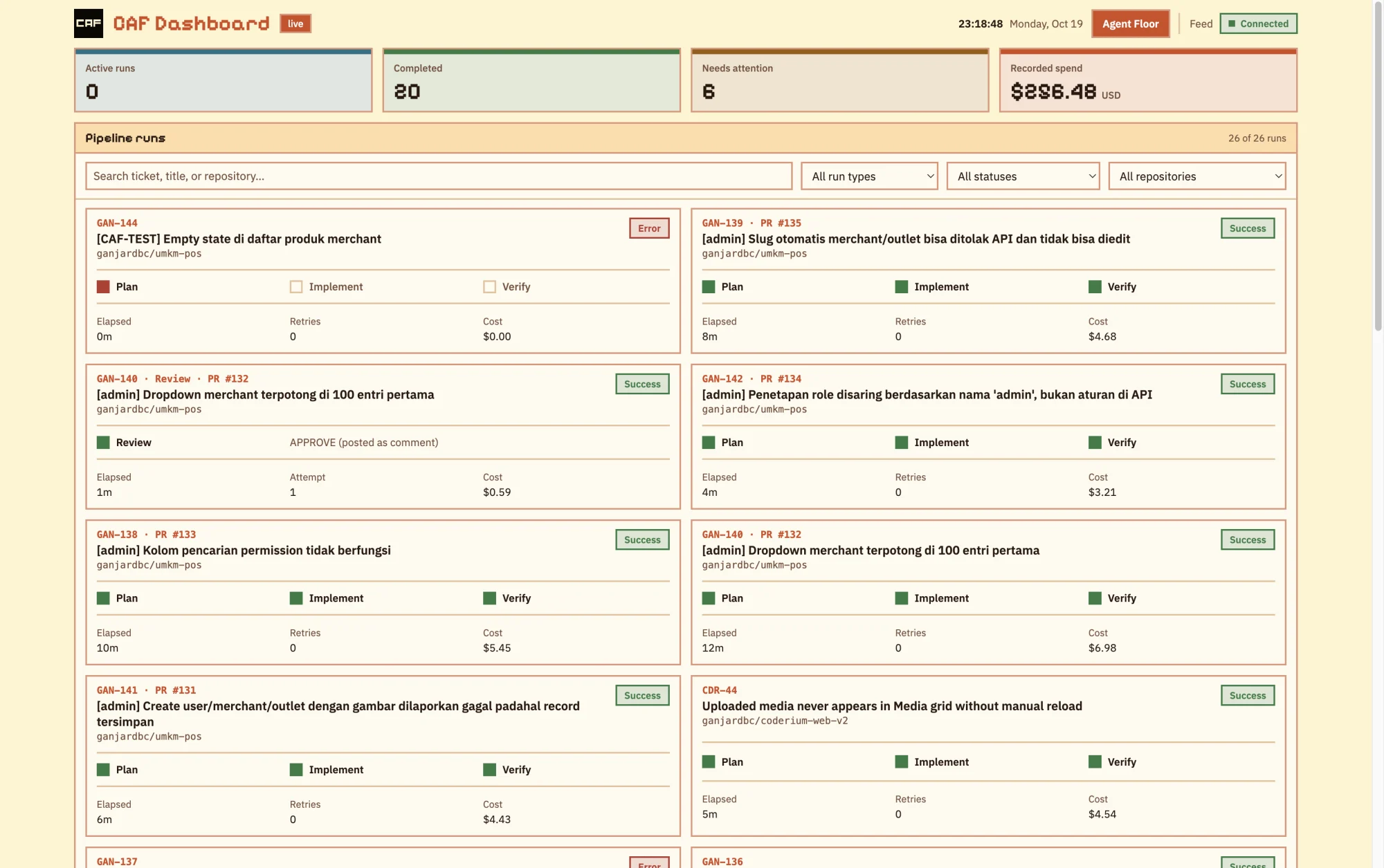This screenshot has height=868, width=1384.
Task: Click the title '[admin] Kolom pencarian permission tidak berfungsi'
Action: pyautogui.click(x=244, y=551)
